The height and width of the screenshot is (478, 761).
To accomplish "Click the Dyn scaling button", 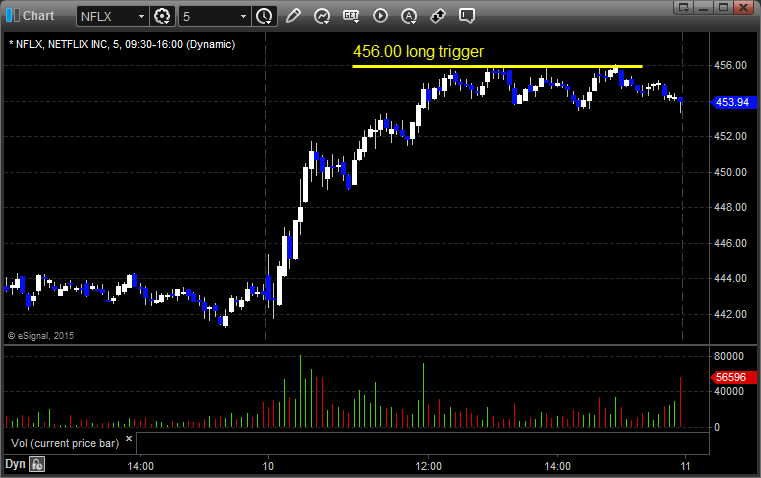I will [x=15, y=464].
